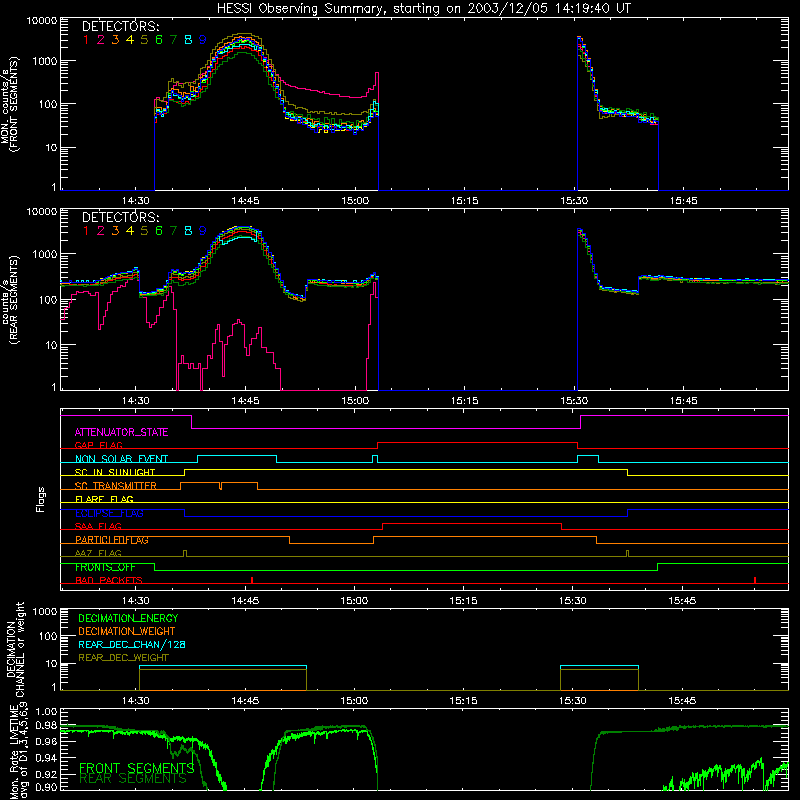Click detector 3 legend in rear segments panel
The height and width of the screenshot is (800, 800).
pos(115,231)
